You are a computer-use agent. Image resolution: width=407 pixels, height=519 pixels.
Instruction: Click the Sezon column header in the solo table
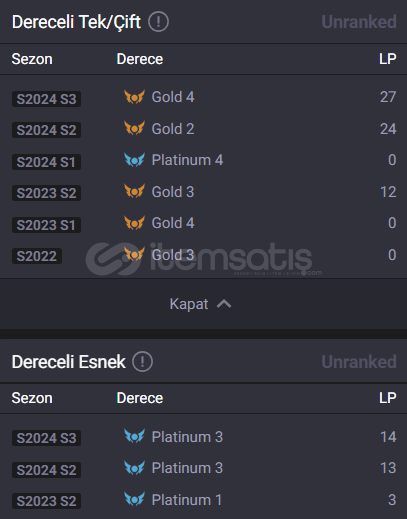[x=32, y=59]
